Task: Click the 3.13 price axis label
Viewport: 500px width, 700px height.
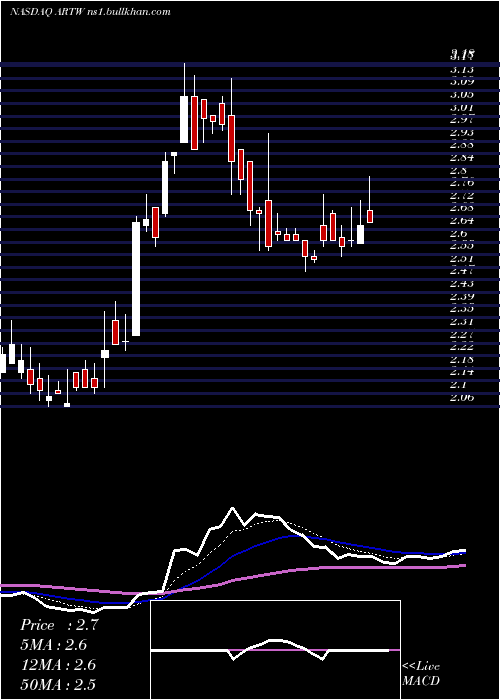Action: pyautogui.click(x=462, y=69)
